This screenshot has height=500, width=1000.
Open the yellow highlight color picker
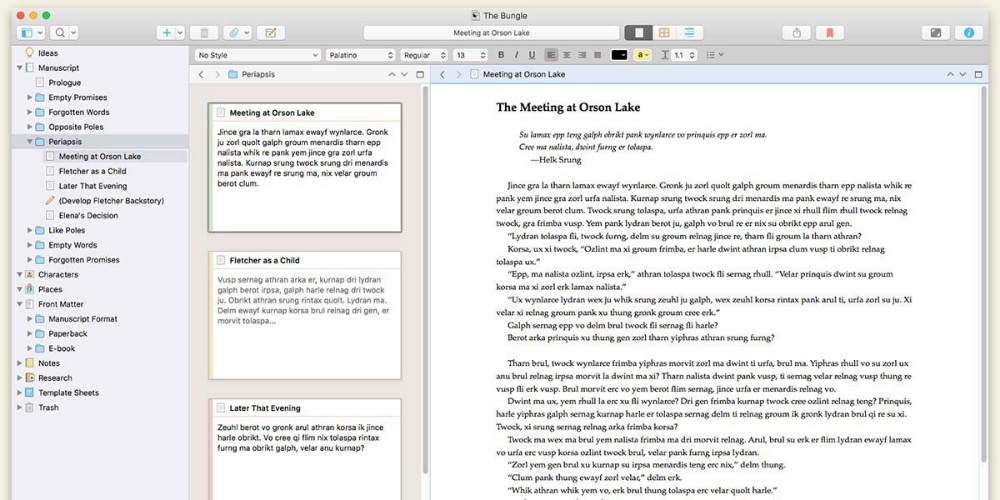pos(642,55)
